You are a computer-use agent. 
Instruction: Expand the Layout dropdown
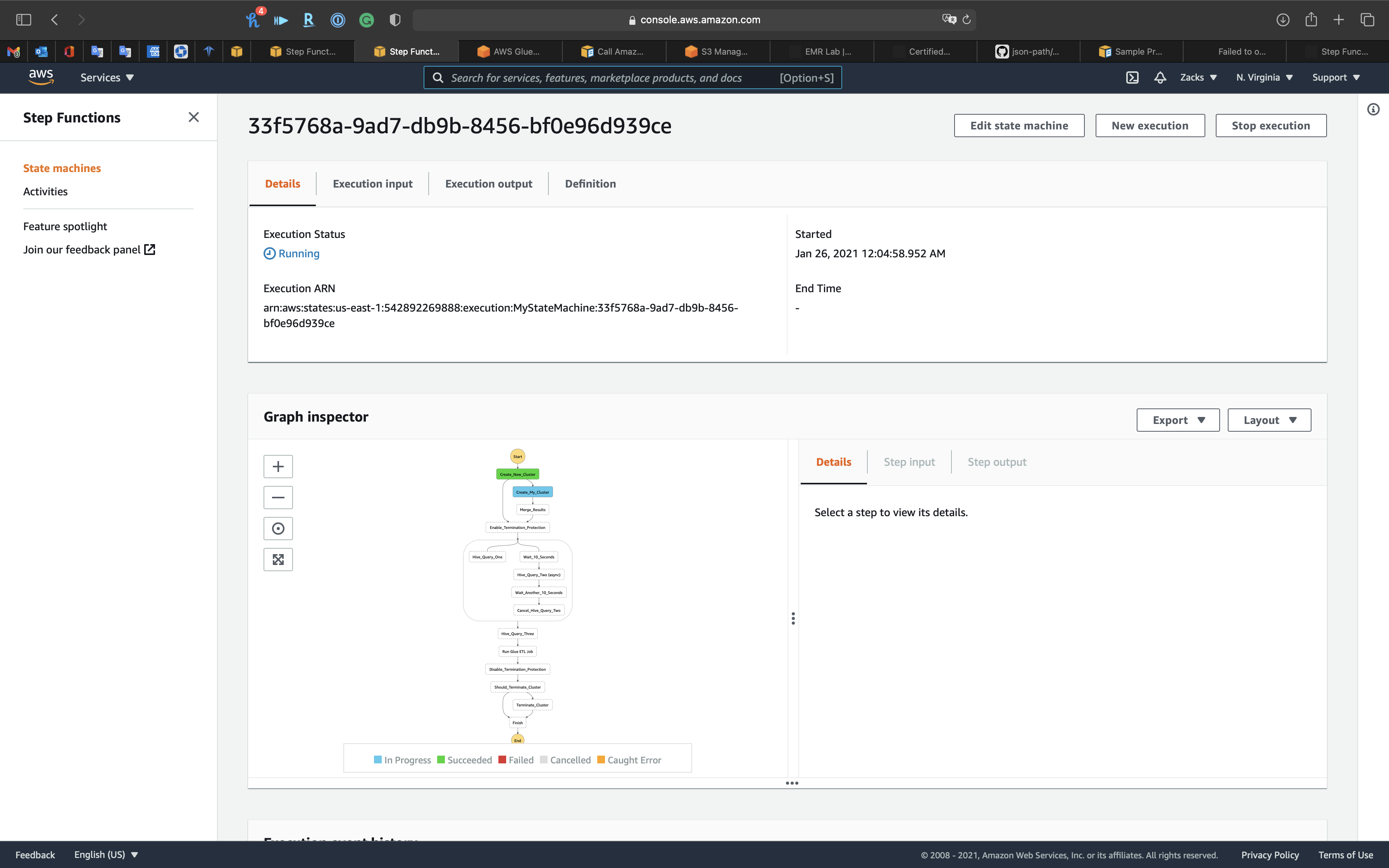pyautogui.click(x=1269, y=420)
